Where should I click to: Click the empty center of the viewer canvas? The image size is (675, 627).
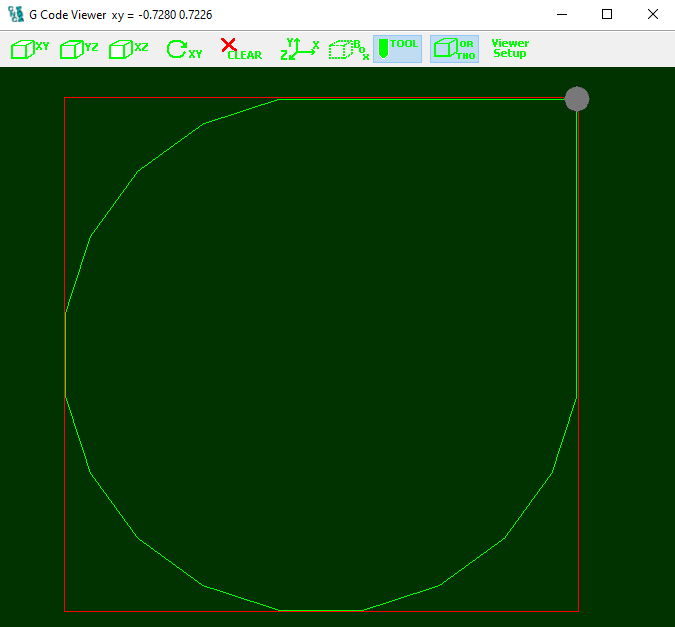point(320,350)
